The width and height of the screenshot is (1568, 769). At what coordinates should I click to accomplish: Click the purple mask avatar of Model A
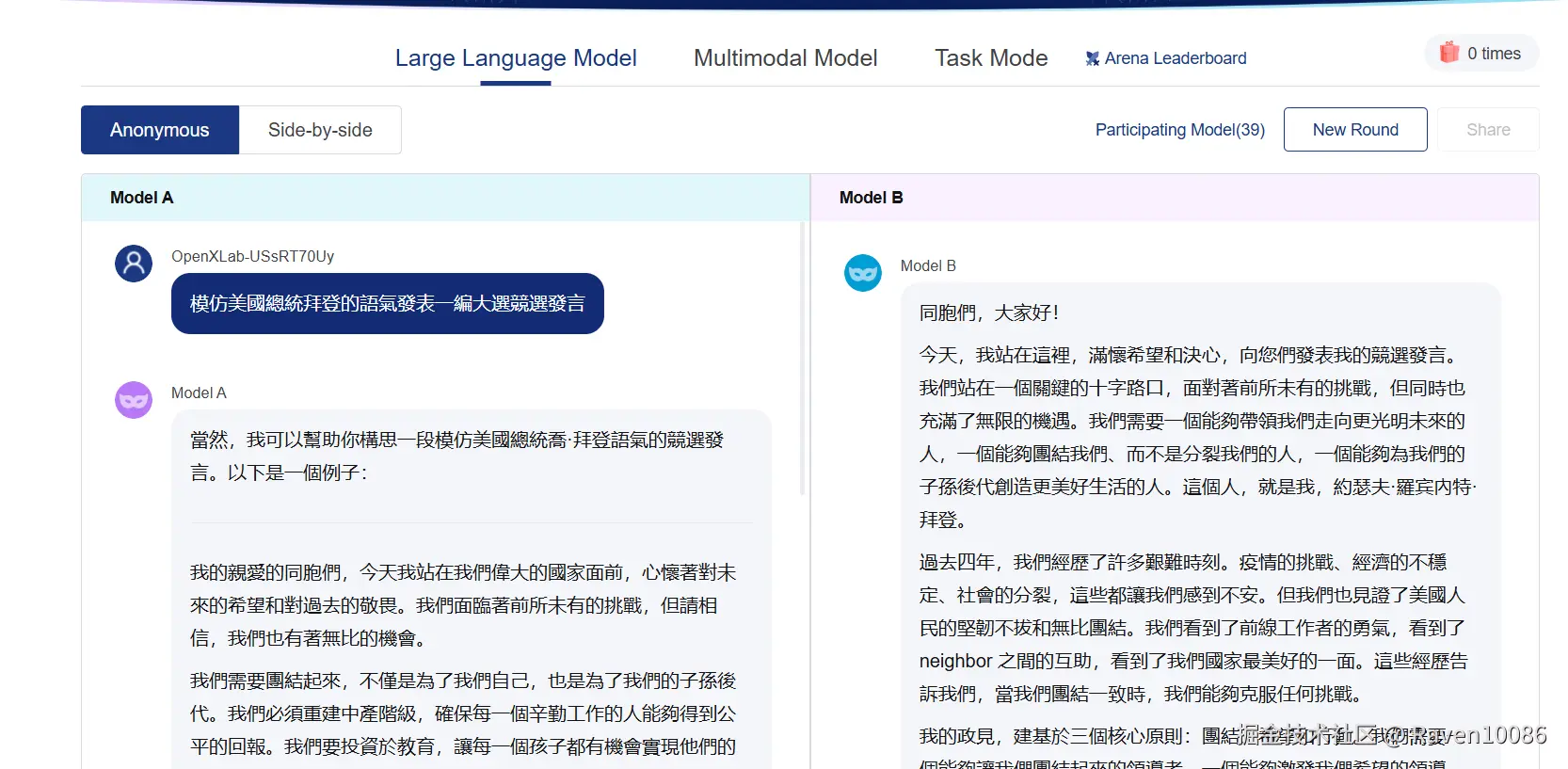134,400
